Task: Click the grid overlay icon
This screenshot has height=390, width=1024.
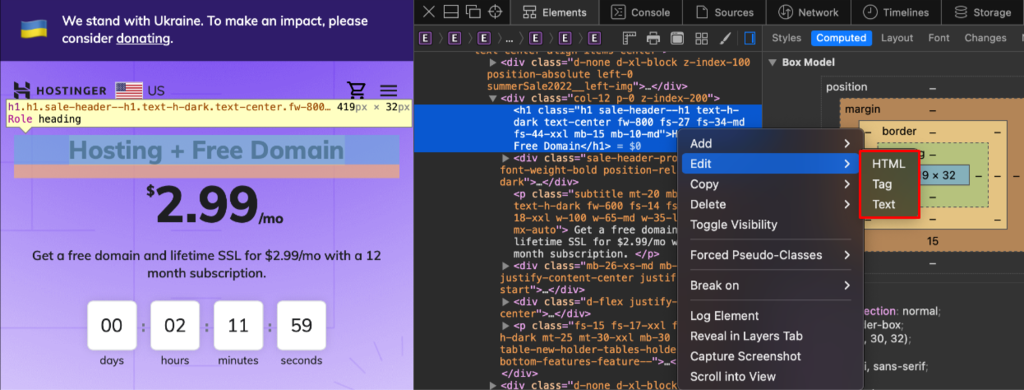Action: 701,38
